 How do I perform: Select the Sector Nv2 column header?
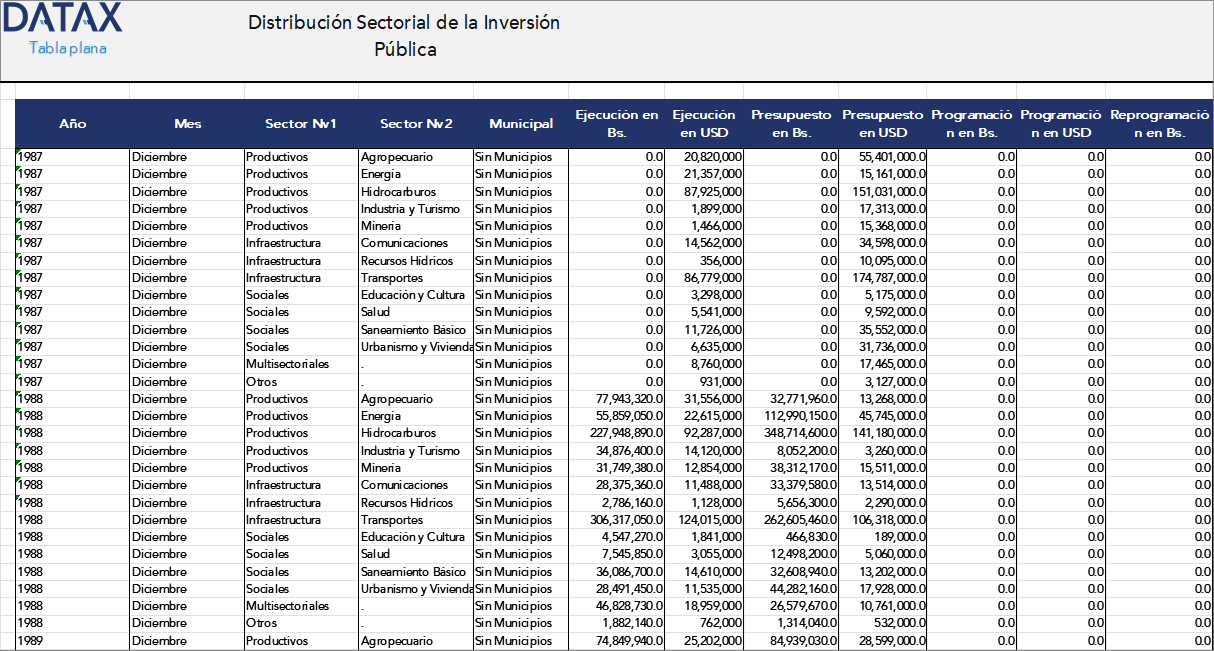[x=416, y=124]
